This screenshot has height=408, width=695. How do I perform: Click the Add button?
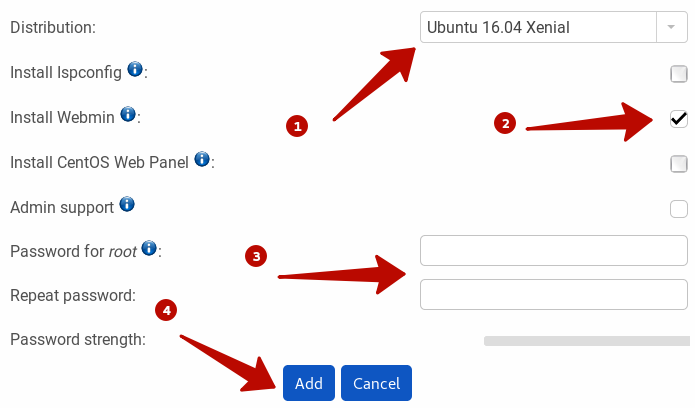pyautogui.click(x=309, y=383)
